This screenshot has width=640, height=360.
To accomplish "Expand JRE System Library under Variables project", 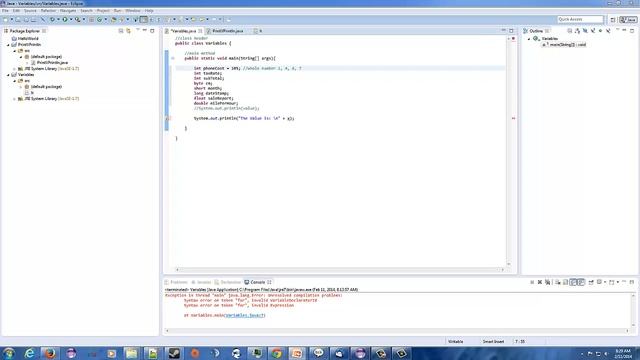I will coord(15,99).
